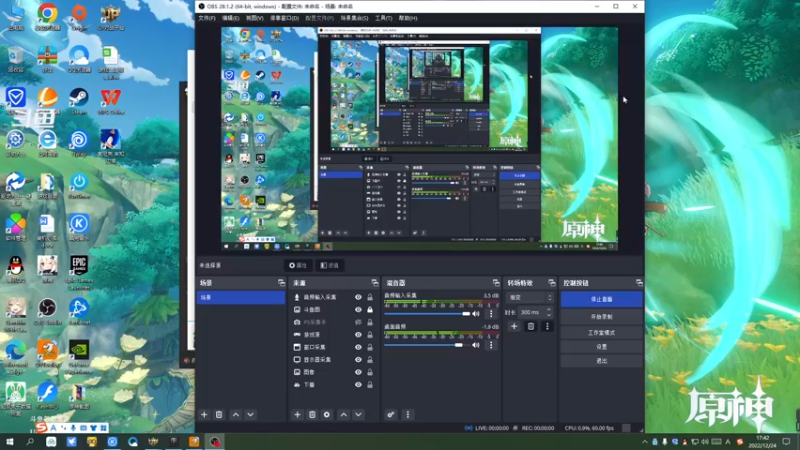Screen dimensions: 800x450
Task: Open the transition three-dot properties menu
Action: [x=547, y=326]
